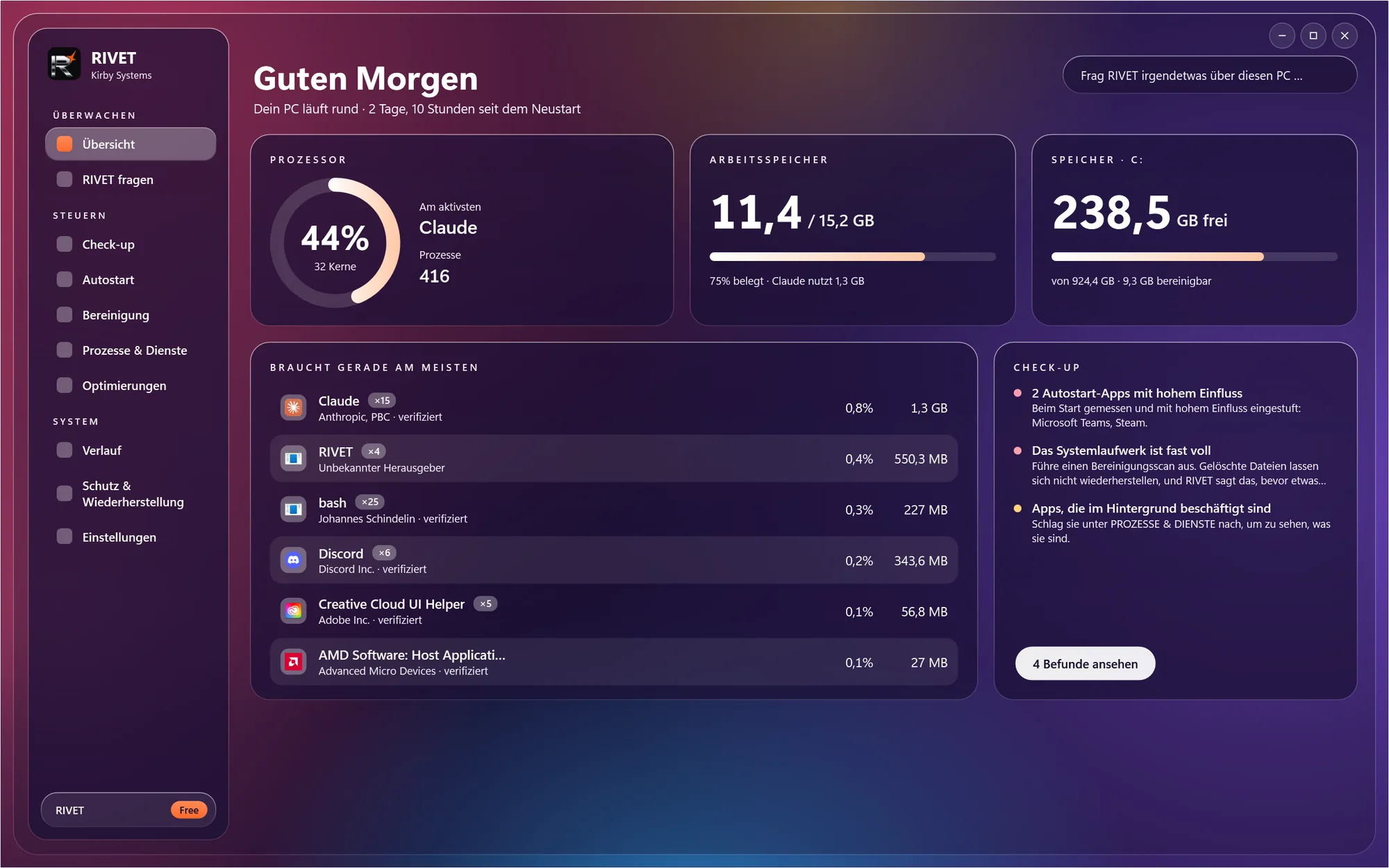Open the Apps im Hintergrund beschäftigt finding
The image size is (1389, 868).
click(x=1175, y=523)
